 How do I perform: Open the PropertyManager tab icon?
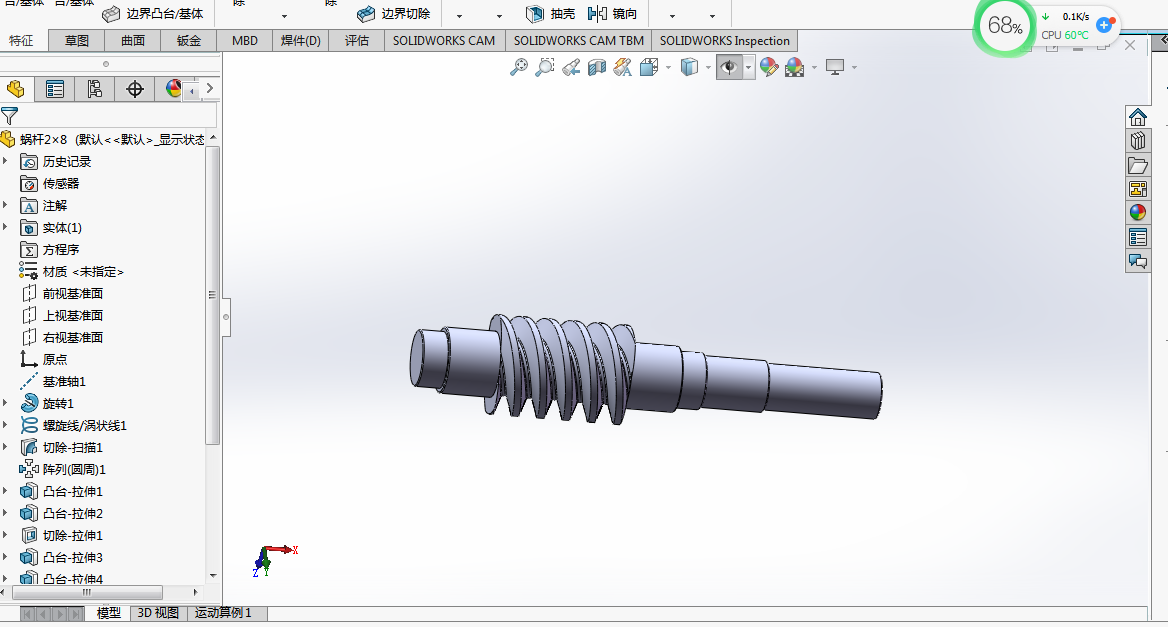tap(54, 89)
